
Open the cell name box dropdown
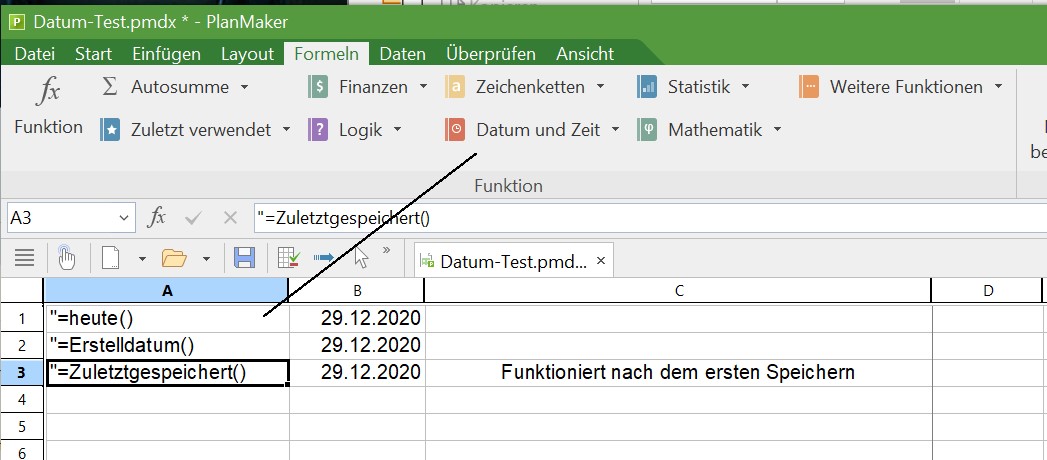tap(124, 217)
